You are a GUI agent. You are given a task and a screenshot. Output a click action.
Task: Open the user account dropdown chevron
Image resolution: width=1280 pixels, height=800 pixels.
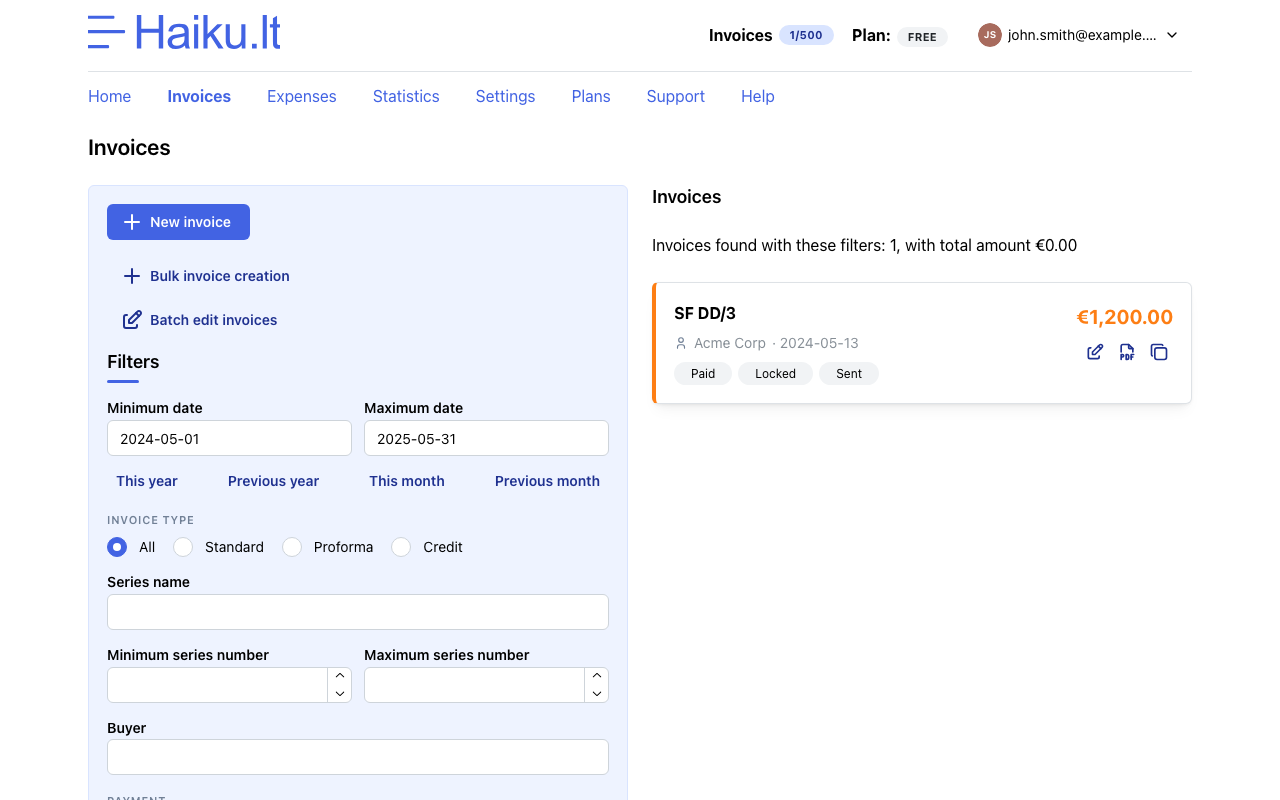point(1172,35)
